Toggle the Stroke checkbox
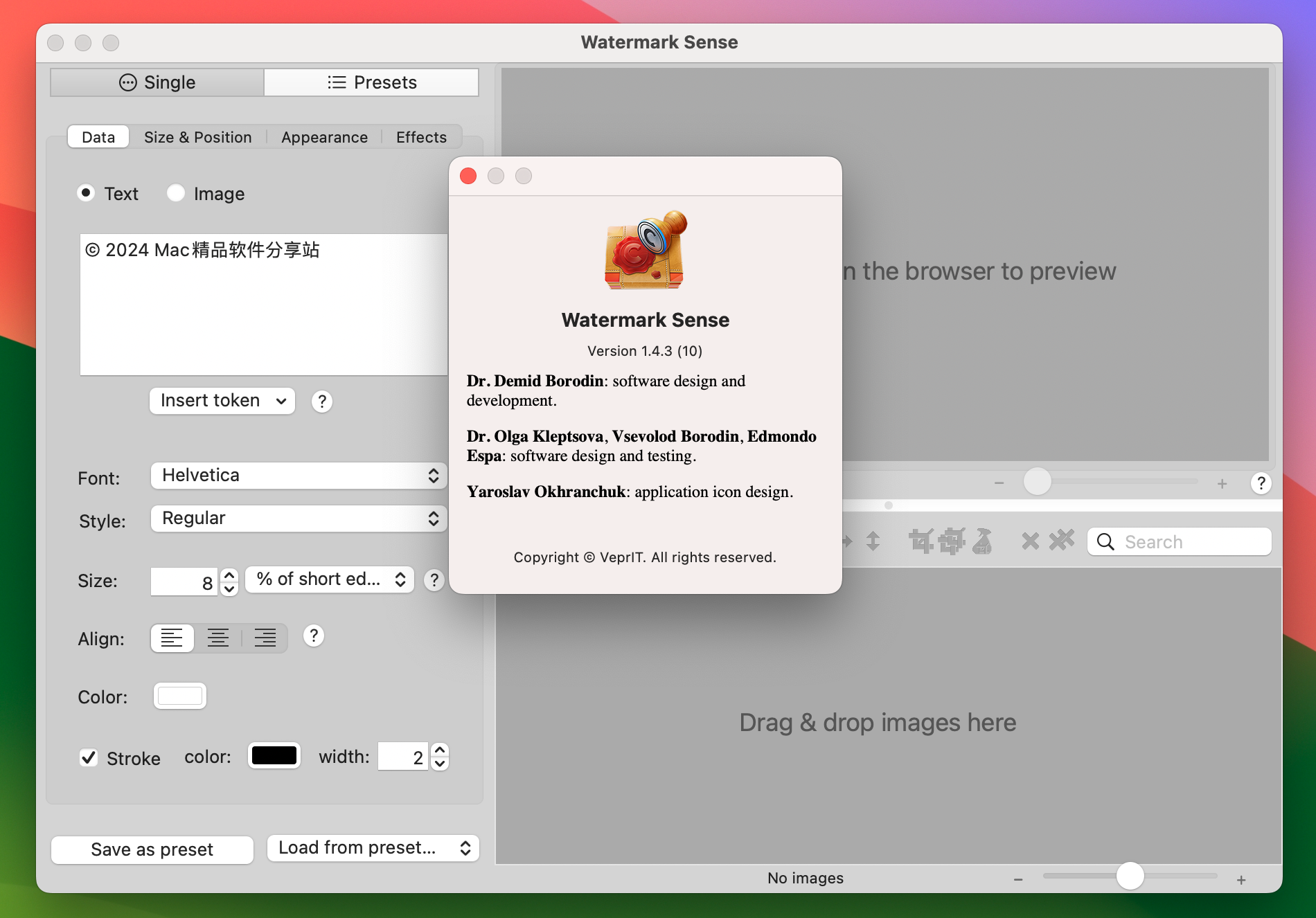The image size is (1316, 918). pyautogui.click(x=89, y=758)
